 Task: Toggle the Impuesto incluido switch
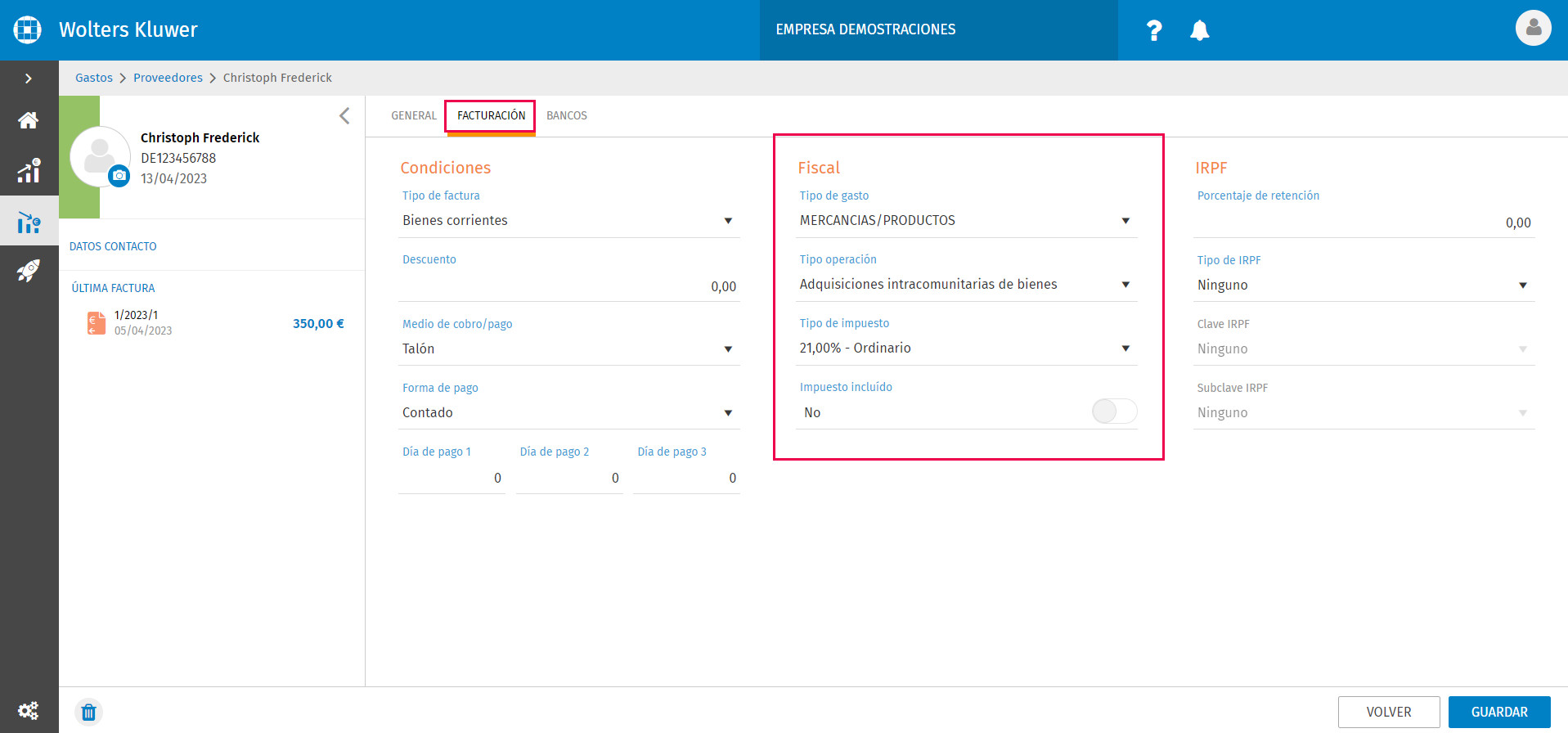[x=1114, y=411]
